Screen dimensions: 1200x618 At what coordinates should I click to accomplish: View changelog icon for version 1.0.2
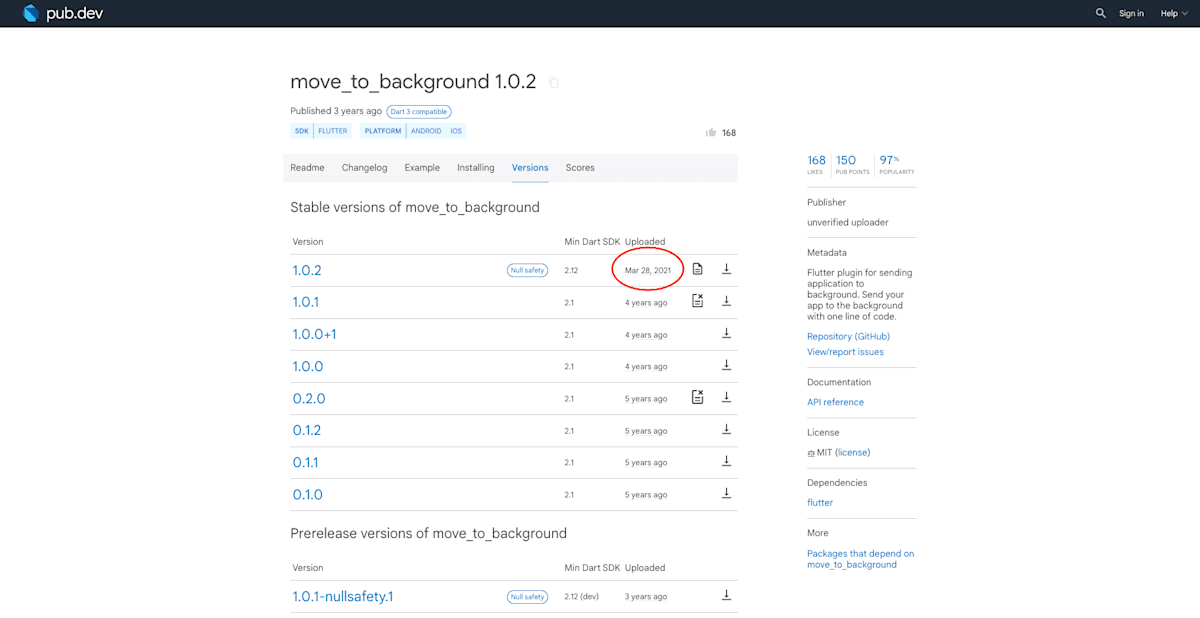pyautogui.click(x=698, y=269)
